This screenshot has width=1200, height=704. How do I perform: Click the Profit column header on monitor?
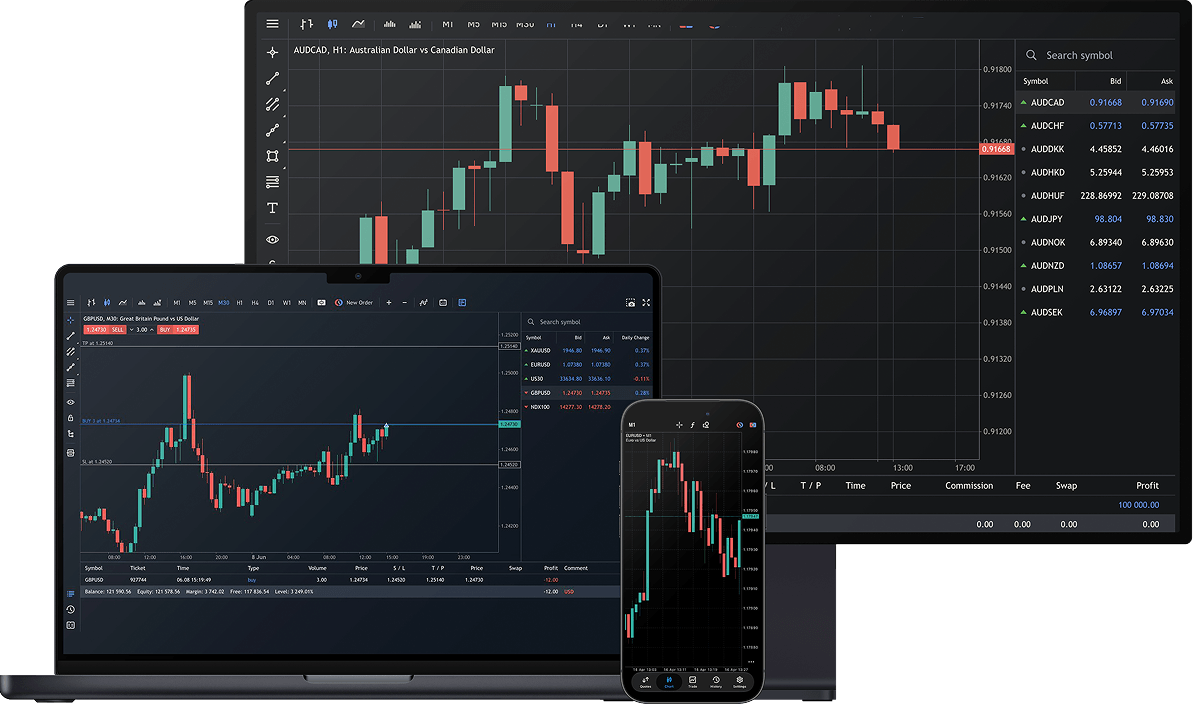click(1147, 486)
